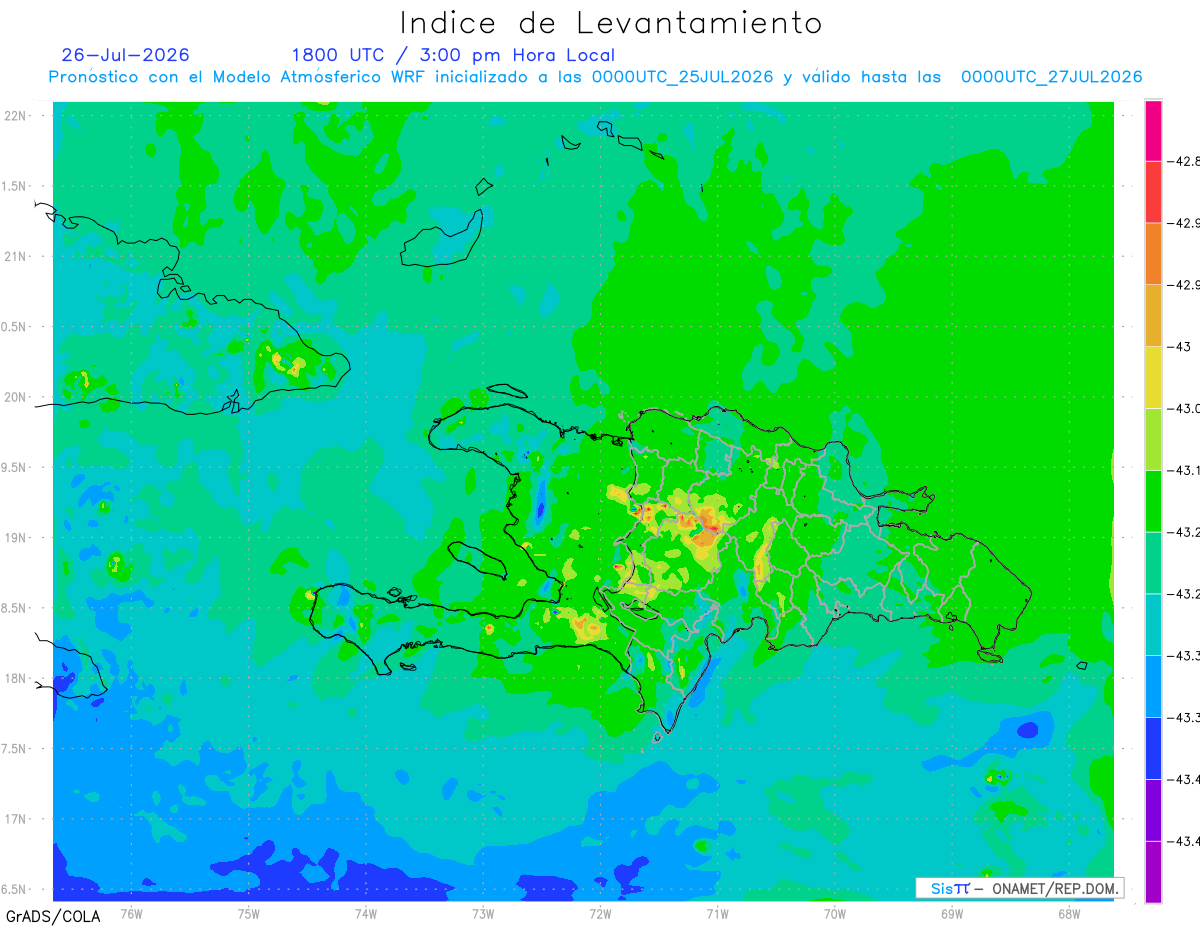This screenshot has height=927, width=1200.
Task: Click the 74W longitude label
Action: click(366, 913)
